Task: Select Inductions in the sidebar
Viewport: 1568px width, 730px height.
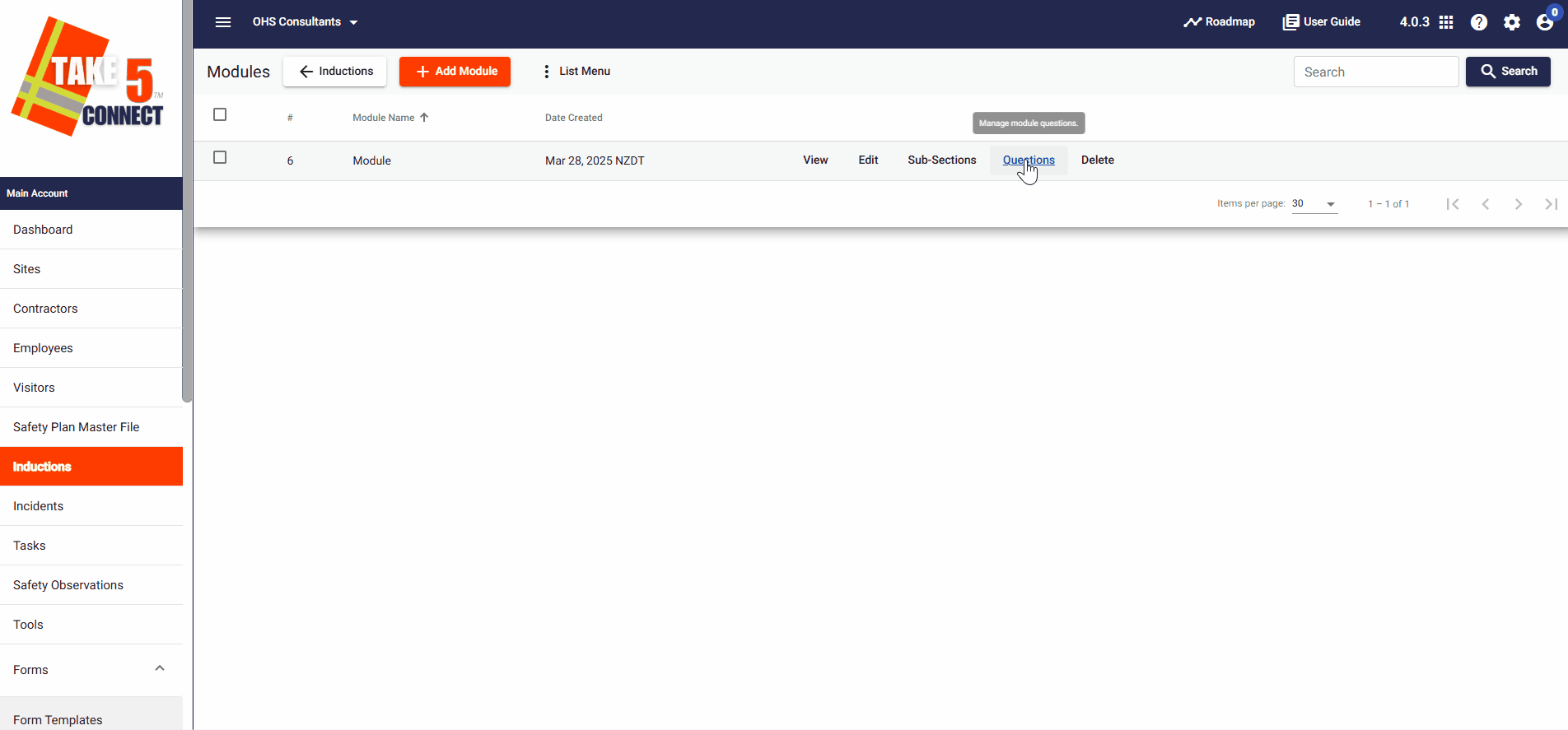Action: click(91, 467)
